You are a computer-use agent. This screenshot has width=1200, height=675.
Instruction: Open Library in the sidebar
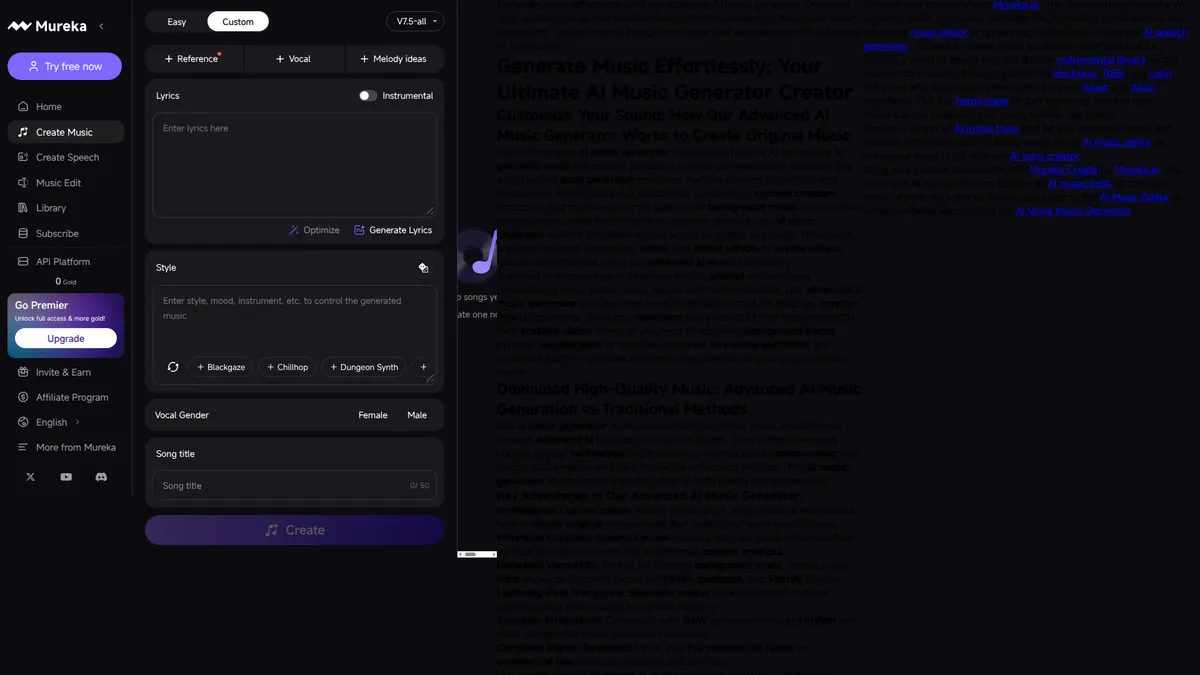pyautogui.click(x=51, y=208)
